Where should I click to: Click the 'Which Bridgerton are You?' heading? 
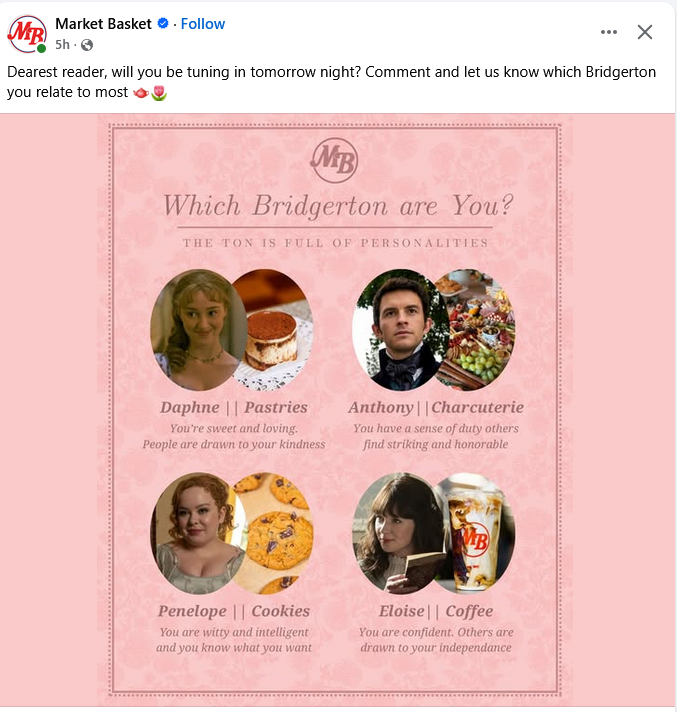tap(338, 206)
